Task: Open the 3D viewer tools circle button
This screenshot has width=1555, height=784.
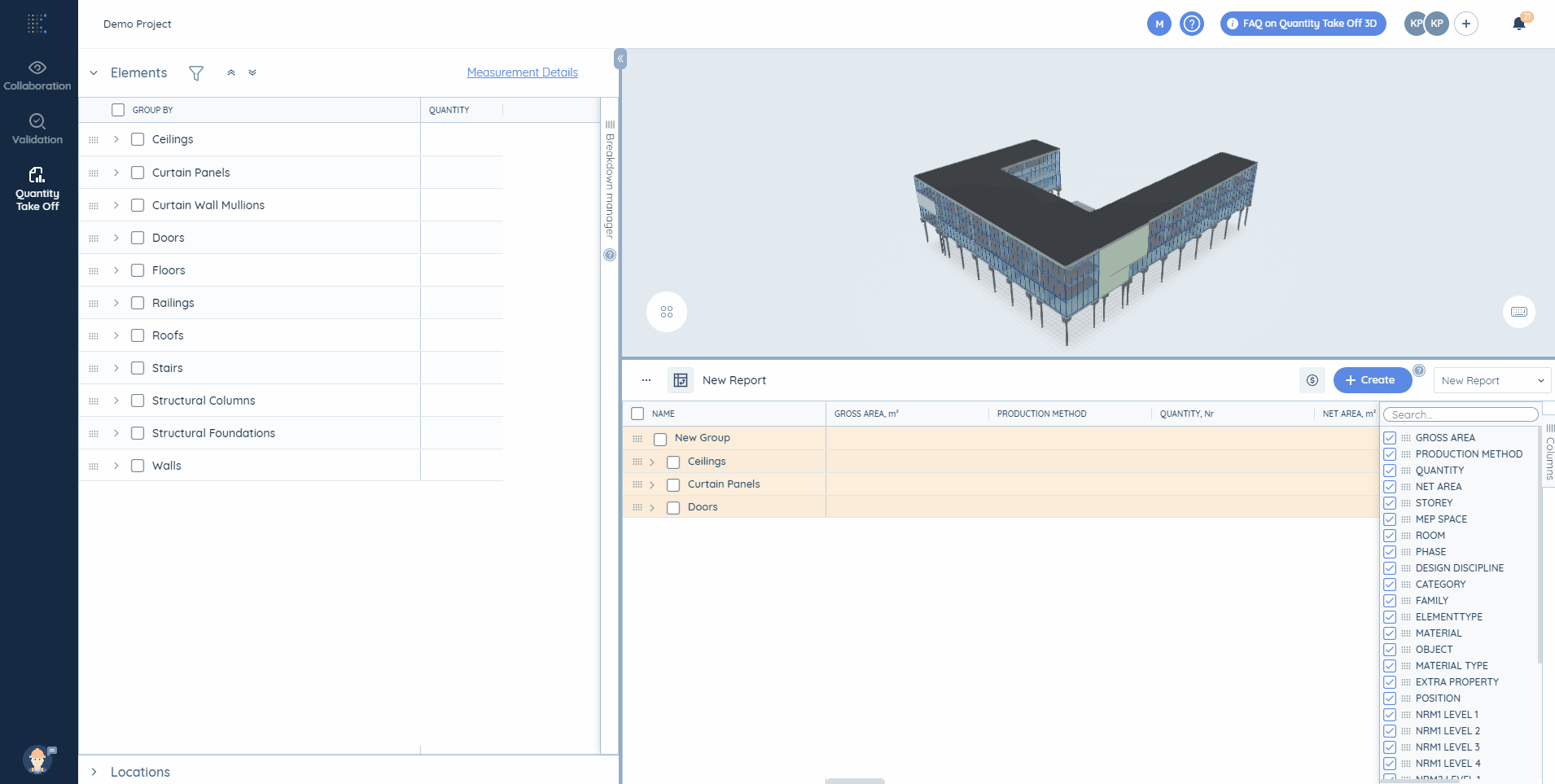Action: (667, 312)
